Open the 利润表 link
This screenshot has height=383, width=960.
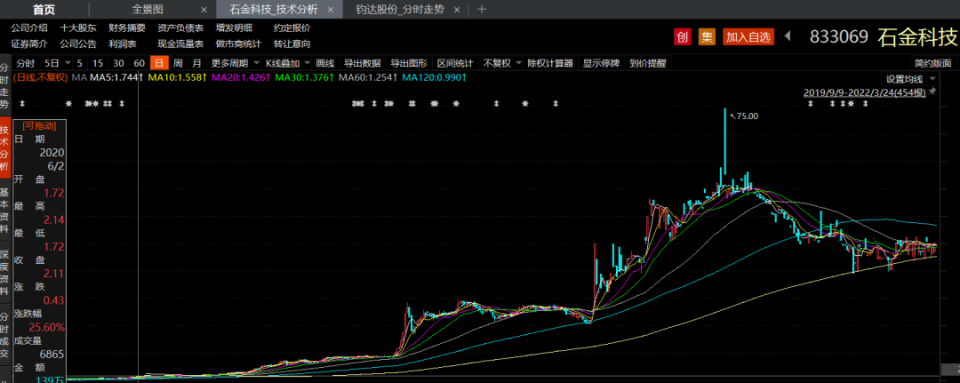pyautogui.click(x=122, y=44)
